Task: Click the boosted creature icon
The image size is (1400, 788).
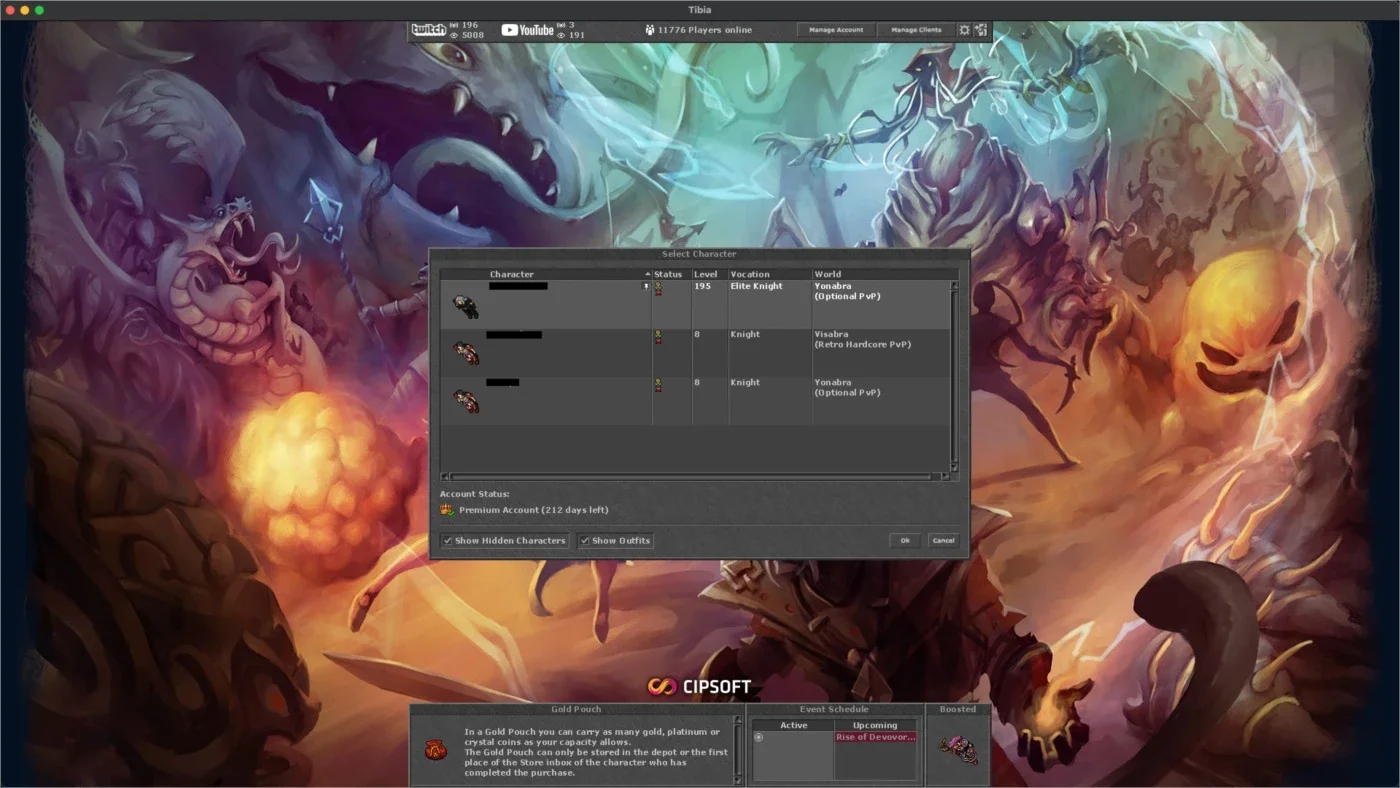Action: 958,749
